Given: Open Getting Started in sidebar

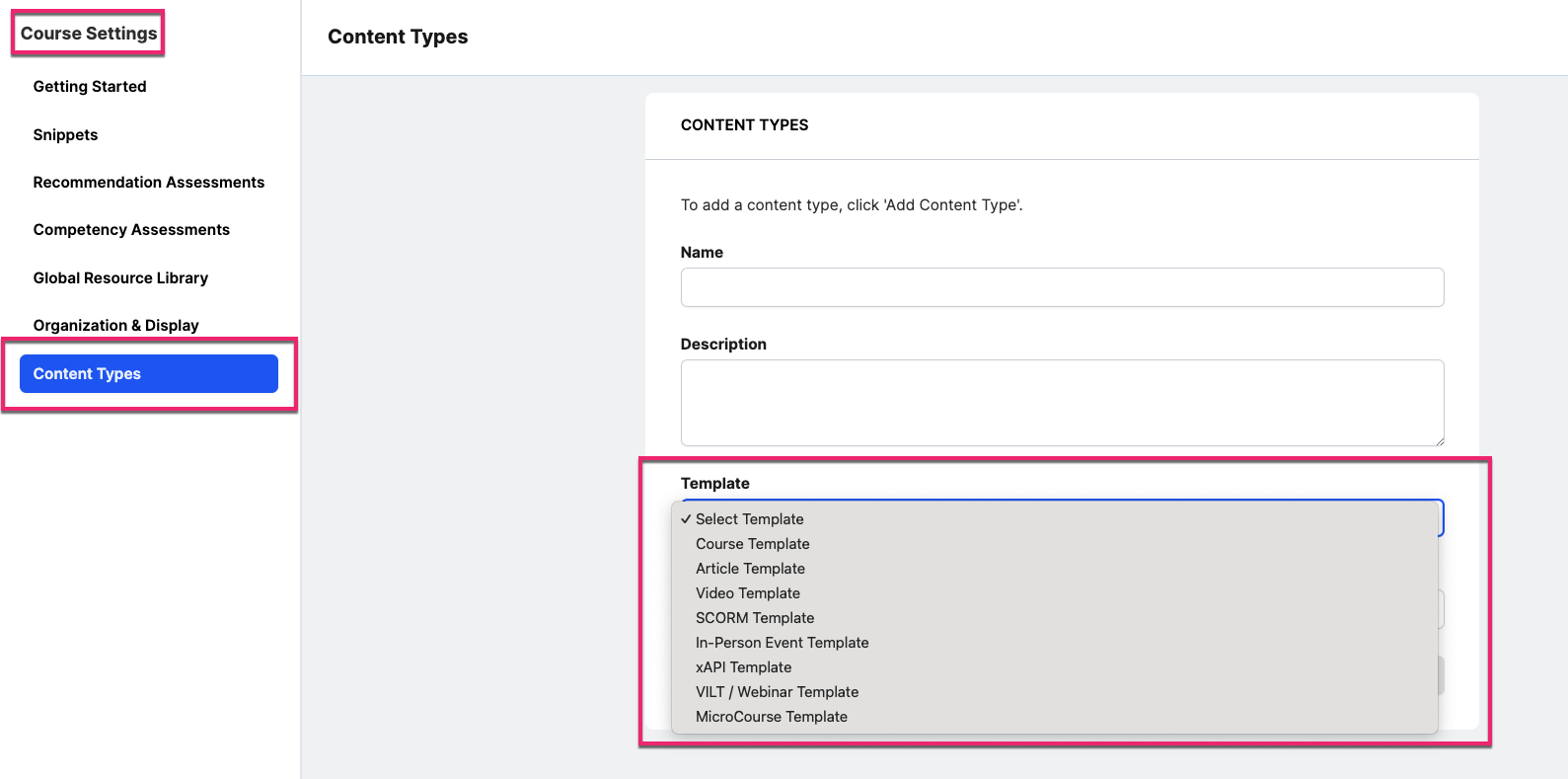Looking at the screenshot, I should 90,87.
